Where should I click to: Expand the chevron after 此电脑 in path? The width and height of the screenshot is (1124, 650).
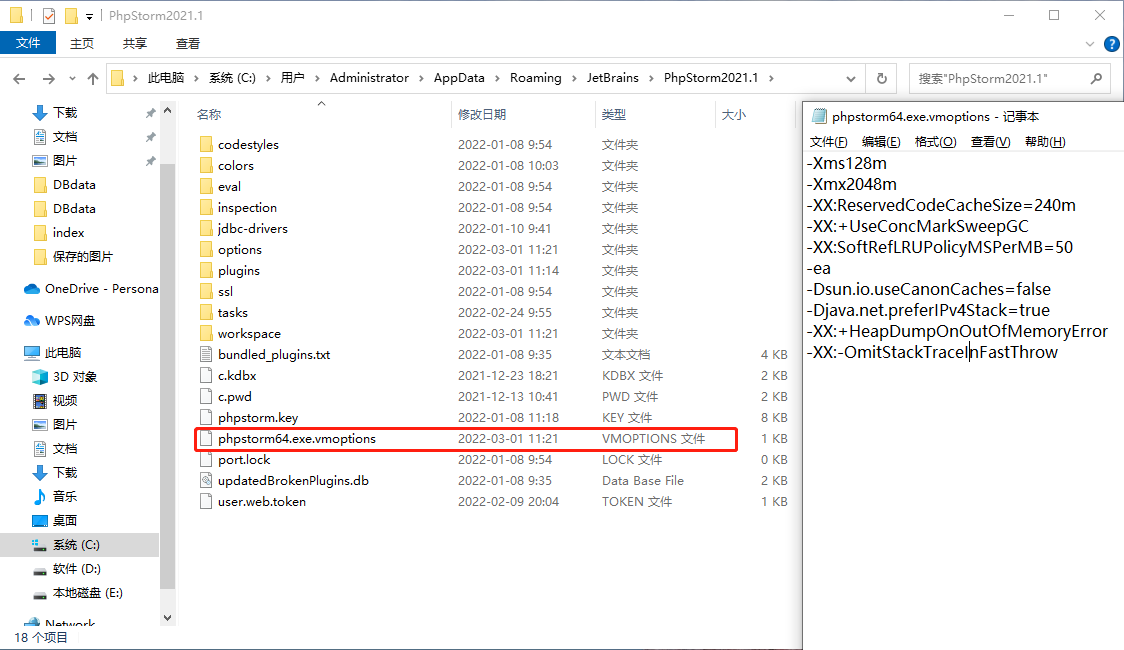point(196,79)
